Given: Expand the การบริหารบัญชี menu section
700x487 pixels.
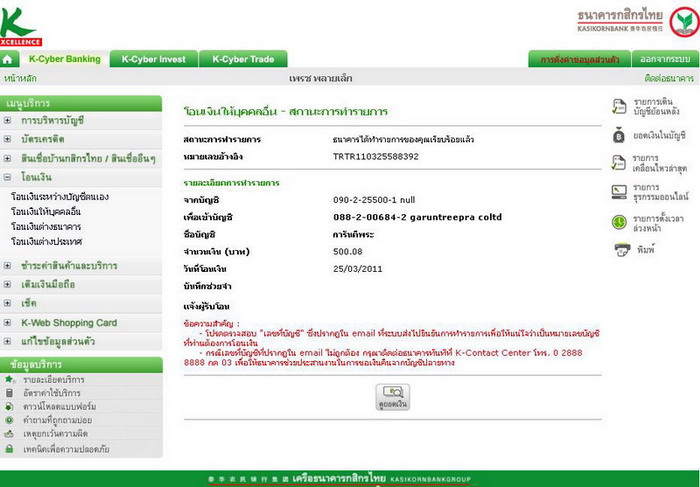Looking at the screenshot, I should [x=8, y=121].
